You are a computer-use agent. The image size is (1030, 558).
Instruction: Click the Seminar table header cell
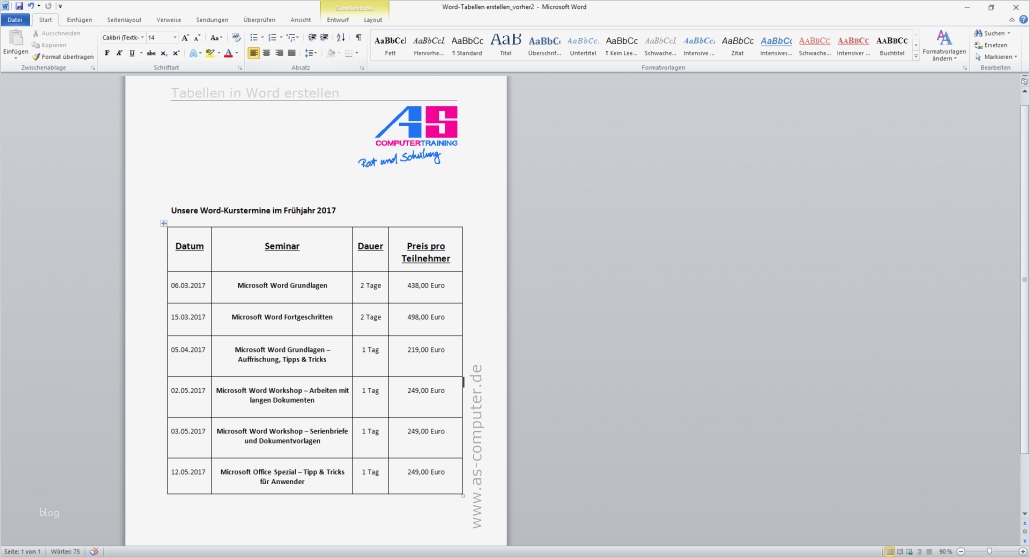(x=282, y=249)
